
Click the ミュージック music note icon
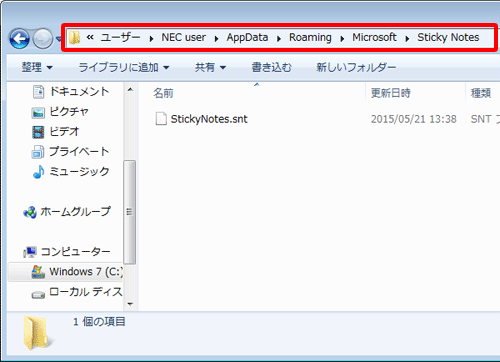[x=39, y=172]
